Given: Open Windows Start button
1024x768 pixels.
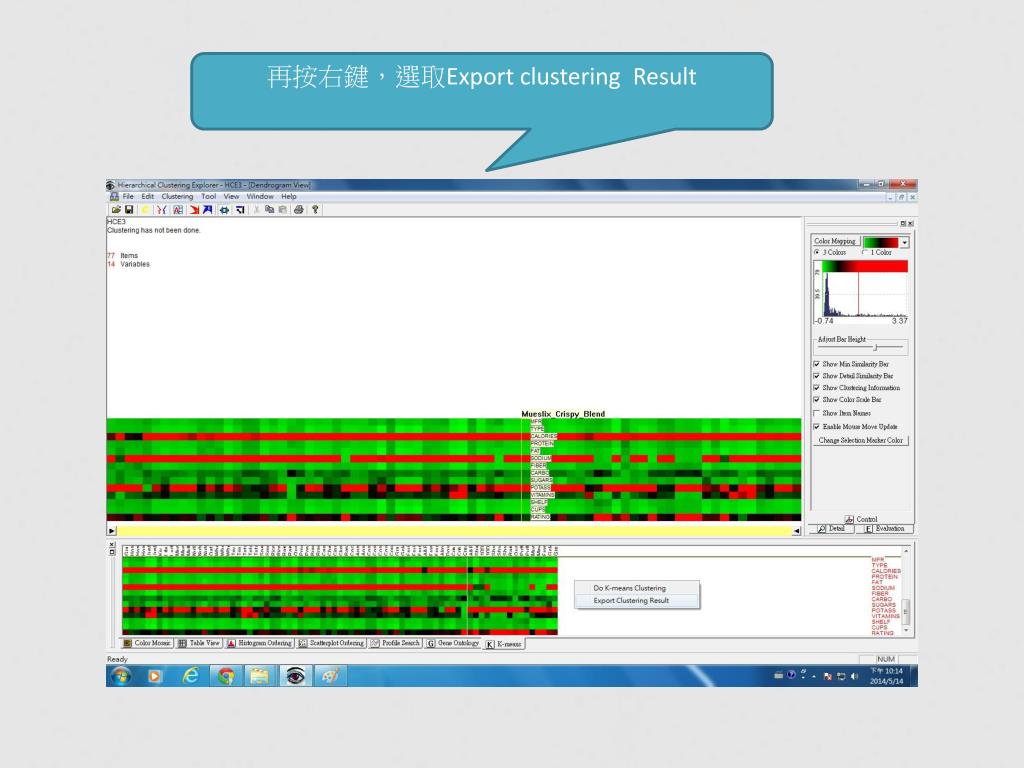Looking at the screenshot, I should [x=121, y=676].
